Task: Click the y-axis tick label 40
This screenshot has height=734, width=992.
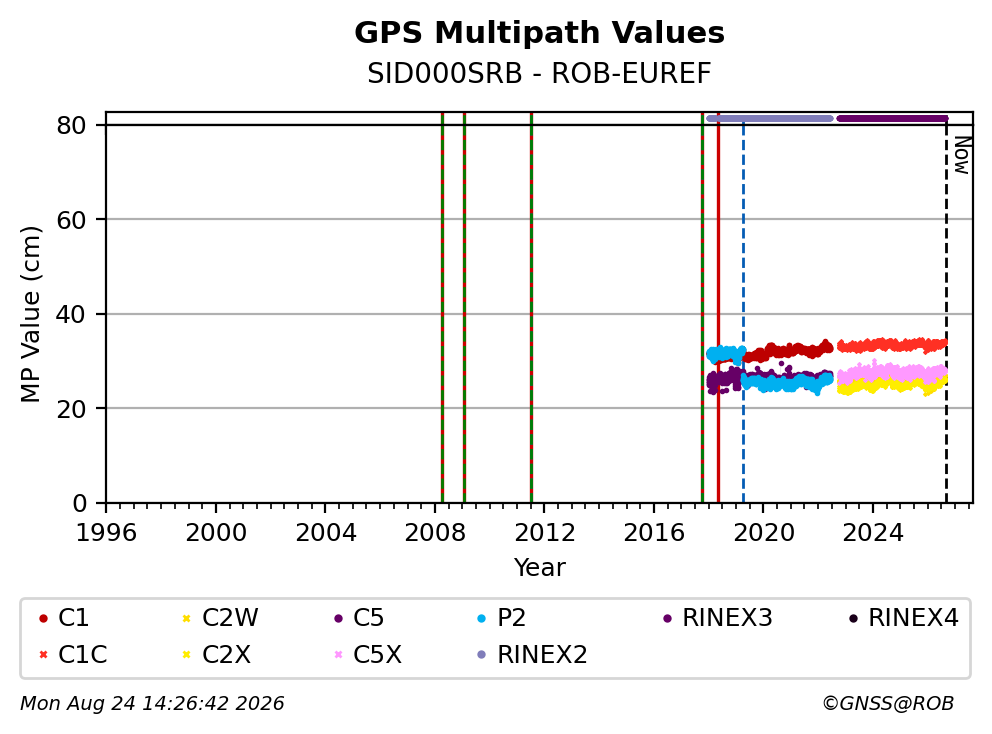Action: pyautogui.click(x=71, y=314)
